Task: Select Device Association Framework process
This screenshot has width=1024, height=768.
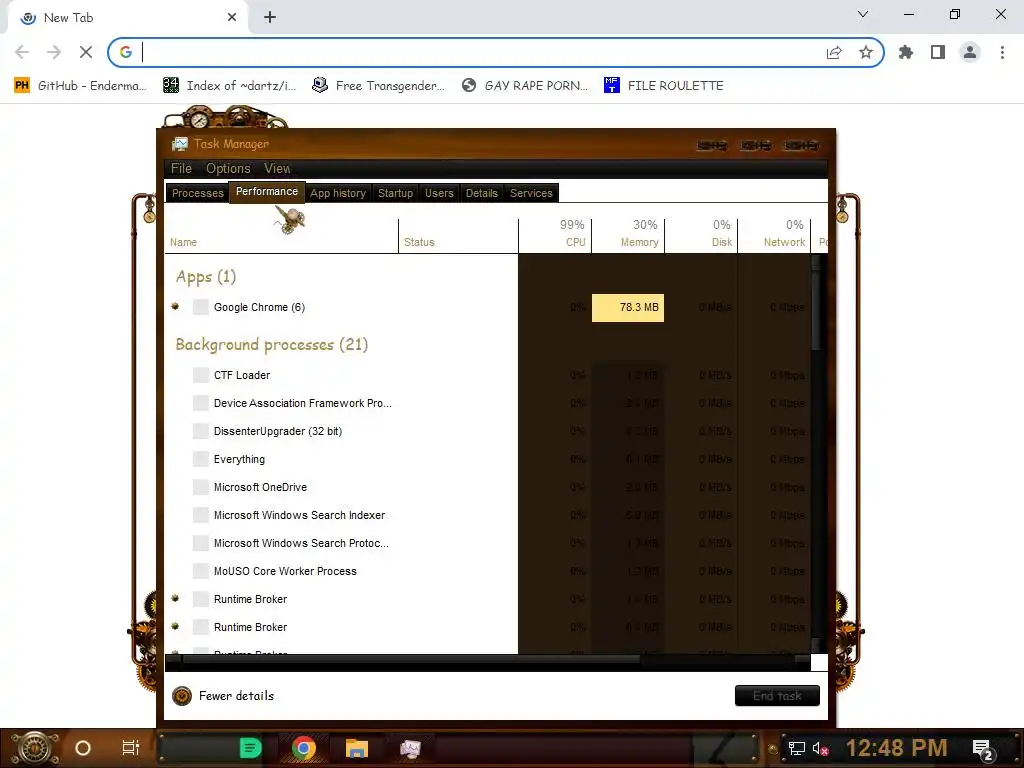Action: pyautogui.click(x=488, y=403)
